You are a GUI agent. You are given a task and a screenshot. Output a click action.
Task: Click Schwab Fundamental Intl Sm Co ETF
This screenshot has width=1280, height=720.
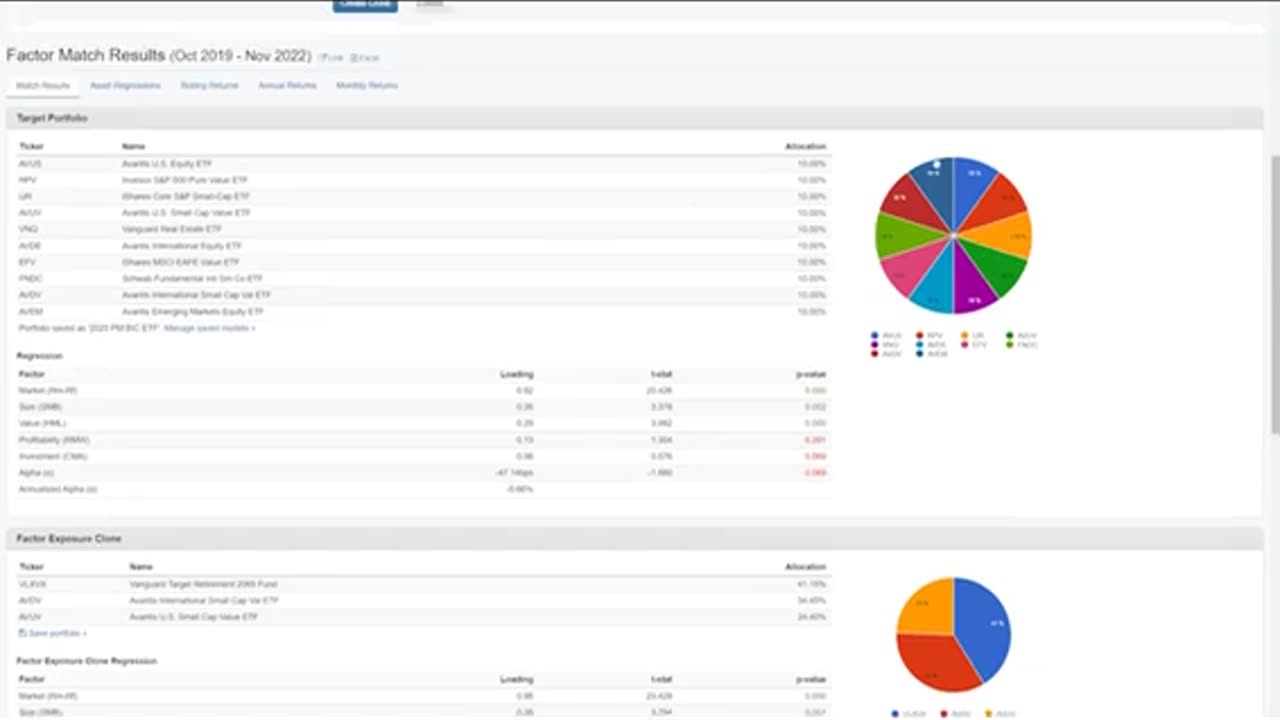tap(192, 279)
